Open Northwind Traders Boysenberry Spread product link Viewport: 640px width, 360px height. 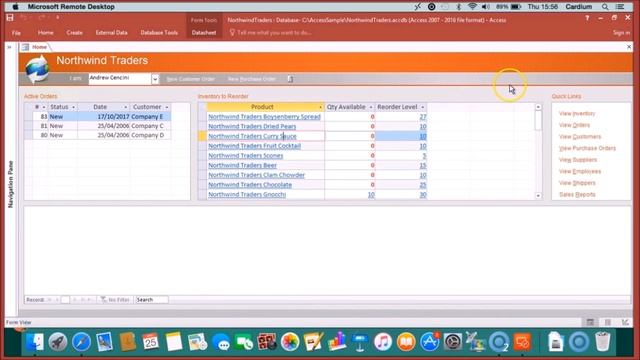264,117
